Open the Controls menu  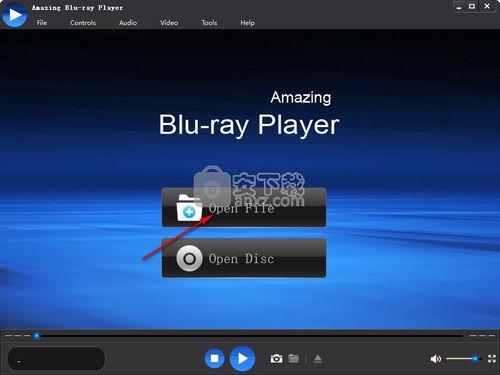tap(83, 23)
